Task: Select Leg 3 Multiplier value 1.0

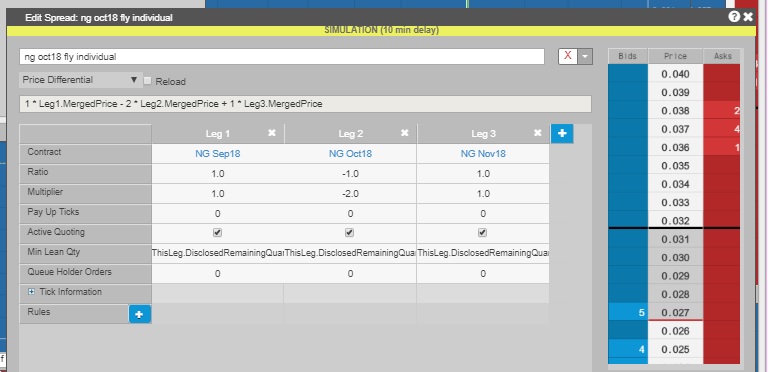Action: (x=483, y=194)
